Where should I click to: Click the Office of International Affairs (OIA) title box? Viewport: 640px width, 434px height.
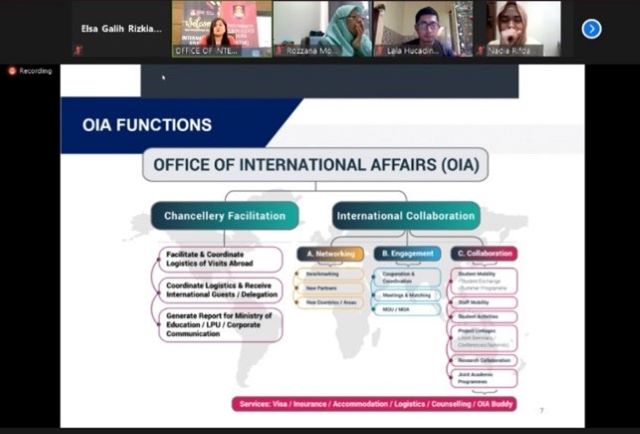(316, 165)
